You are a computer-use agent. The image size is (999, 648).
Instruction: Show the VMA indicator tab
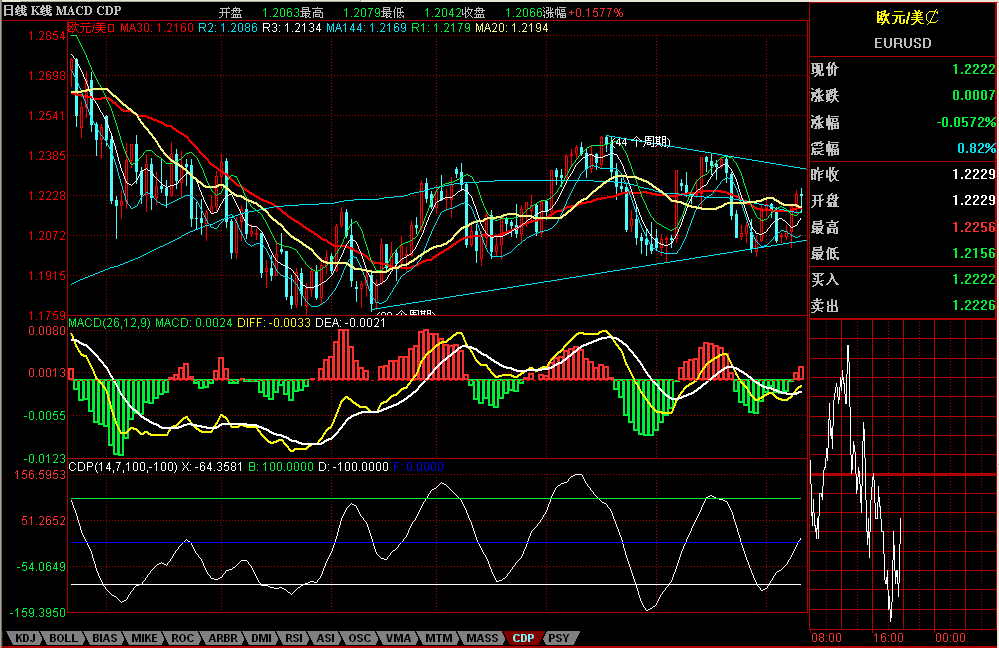click(398, 638)
